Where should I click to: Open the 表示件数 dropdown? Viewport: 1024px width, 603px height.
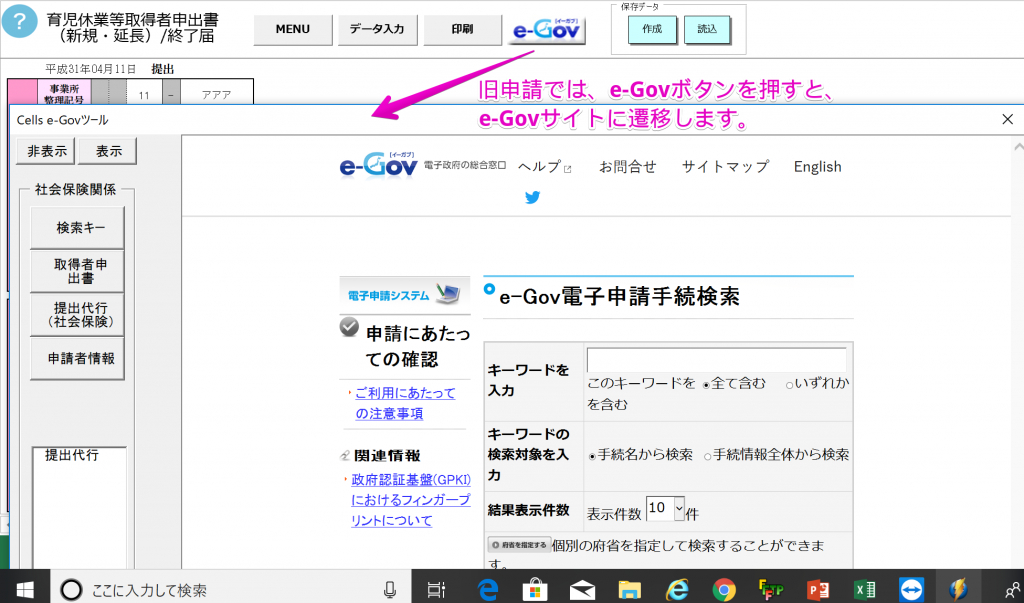[665, 508]
